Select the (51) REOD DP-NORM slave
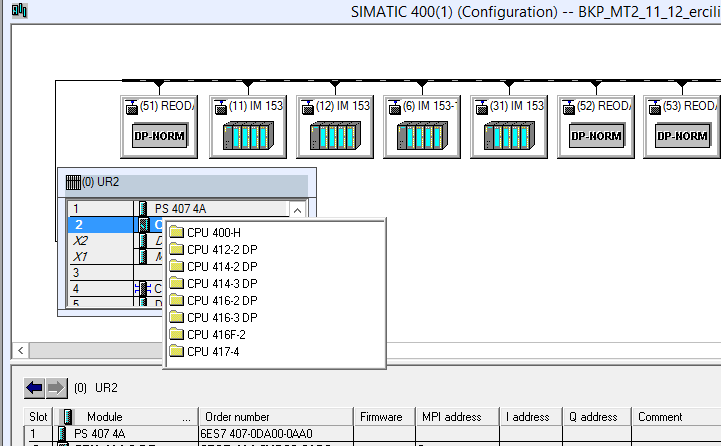The height and width of the screenshot is (446, 721). coord(159,127)
